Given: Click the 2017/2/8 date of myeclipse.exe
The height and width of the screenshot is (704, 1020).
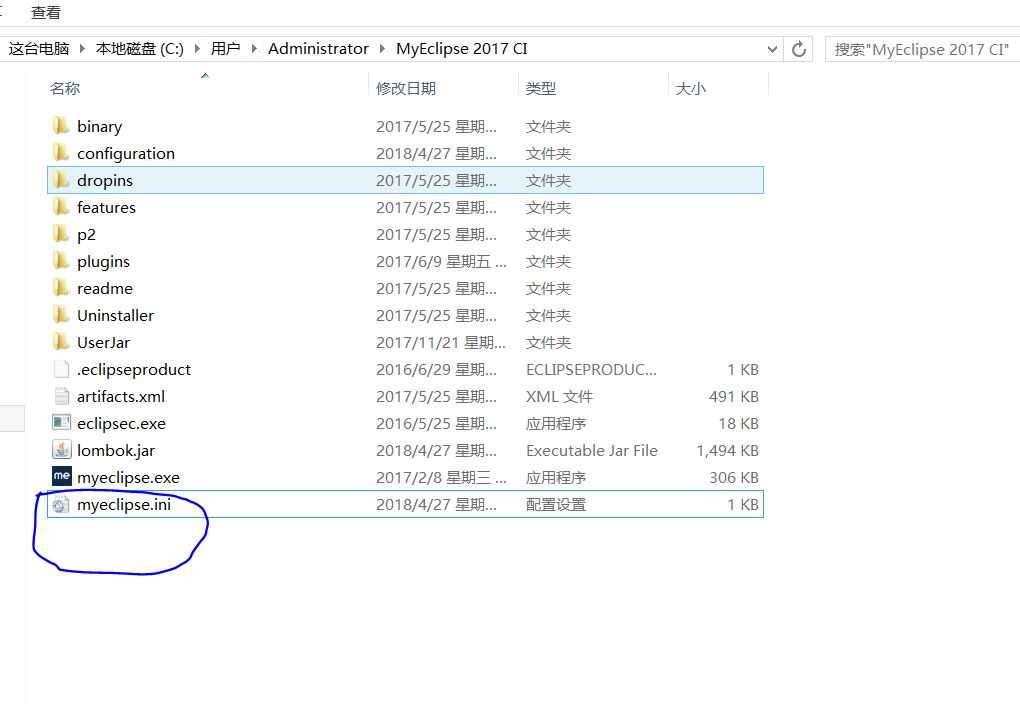Looking at the screenshot, I should click(x=441, y=478).
